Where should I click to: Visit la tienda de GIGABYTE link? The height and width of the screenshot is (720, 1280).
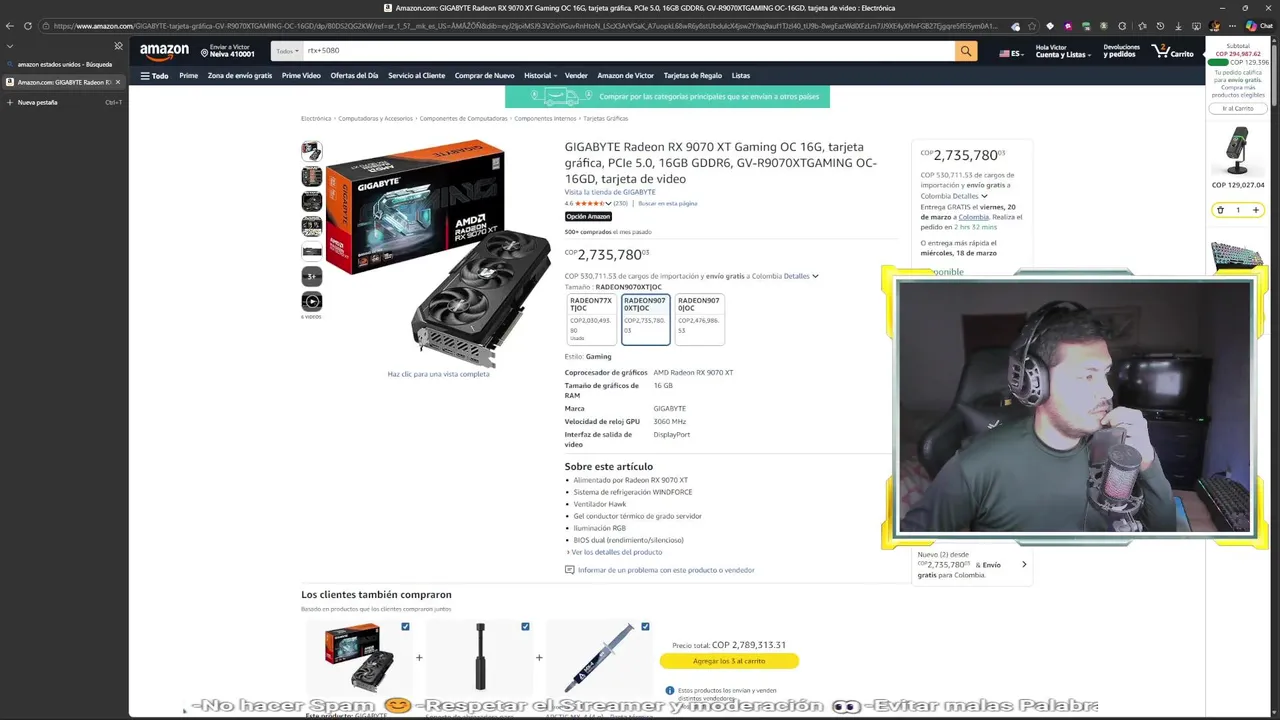click(610, 192)
